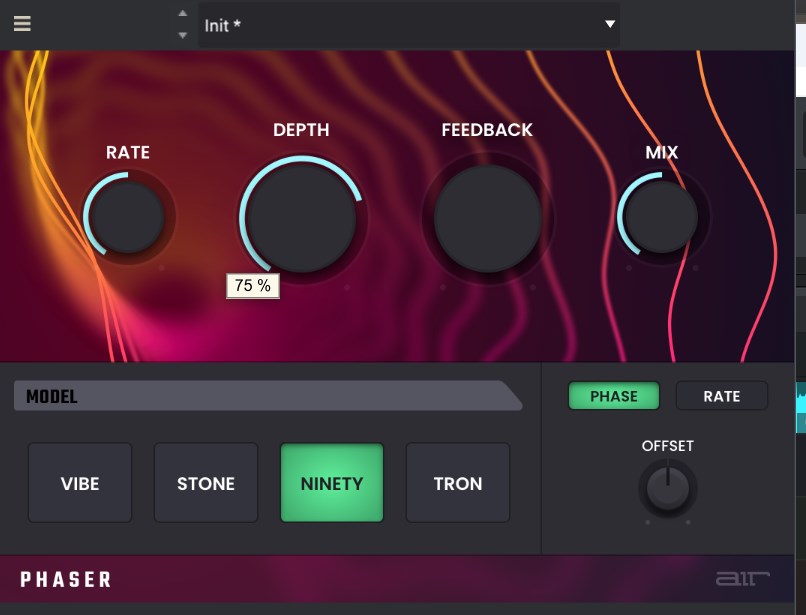Click the 75 % depth value tooltip
Viewport: 806px width, 615px height.
[253, 286]
